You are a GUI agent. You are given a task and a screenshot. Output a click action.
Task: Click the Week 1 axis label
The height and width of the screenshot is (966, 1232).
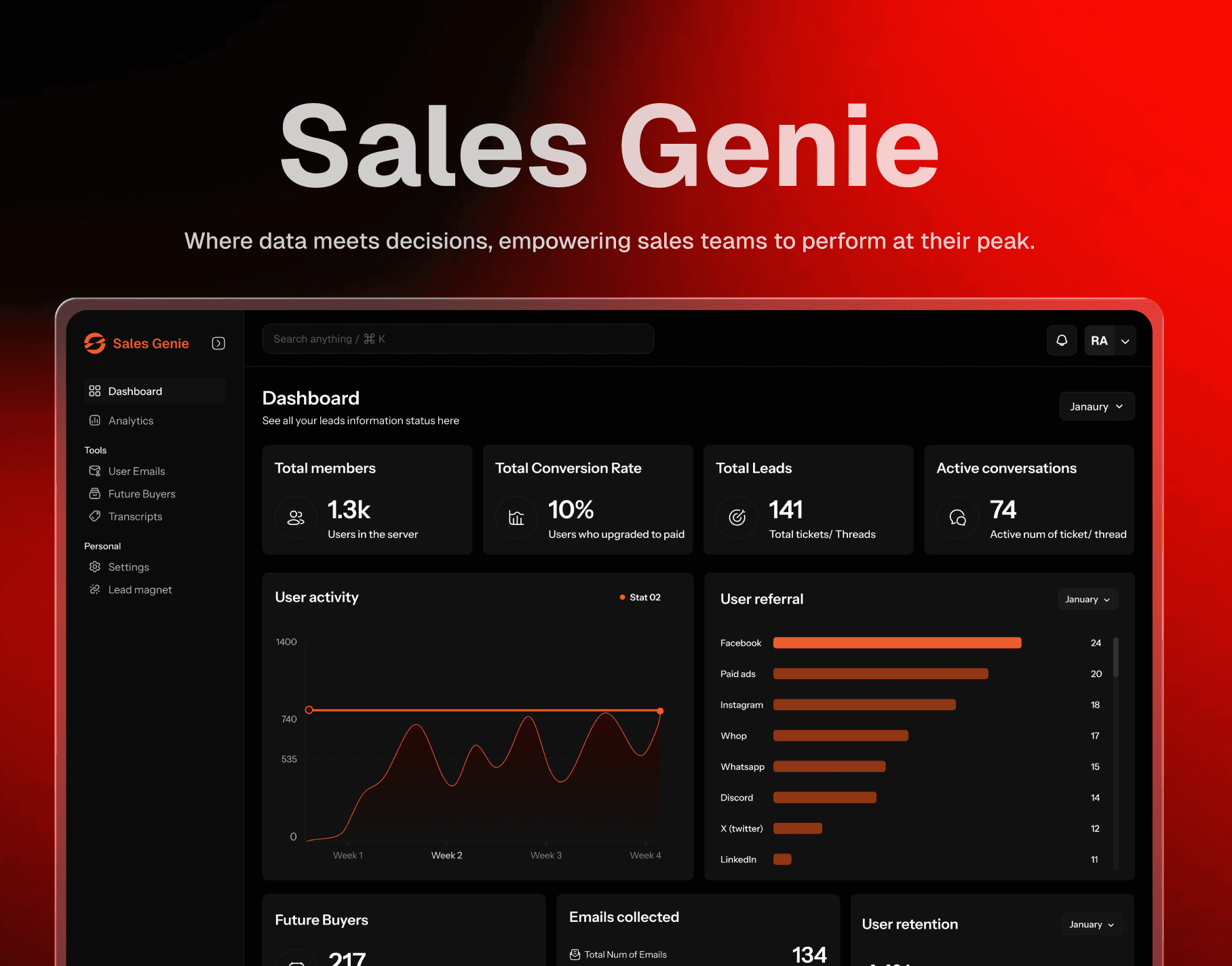pos(347,855)
